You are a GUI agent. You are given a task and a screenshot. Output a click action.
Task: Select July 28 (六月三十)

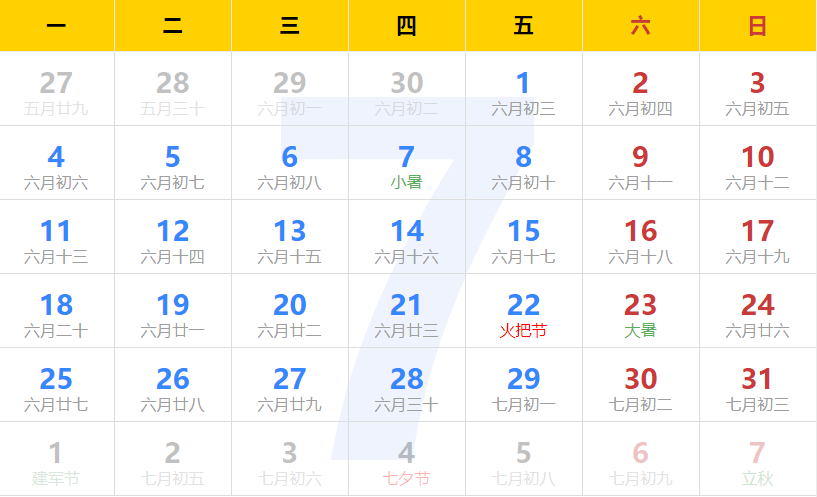click(407, 384)
